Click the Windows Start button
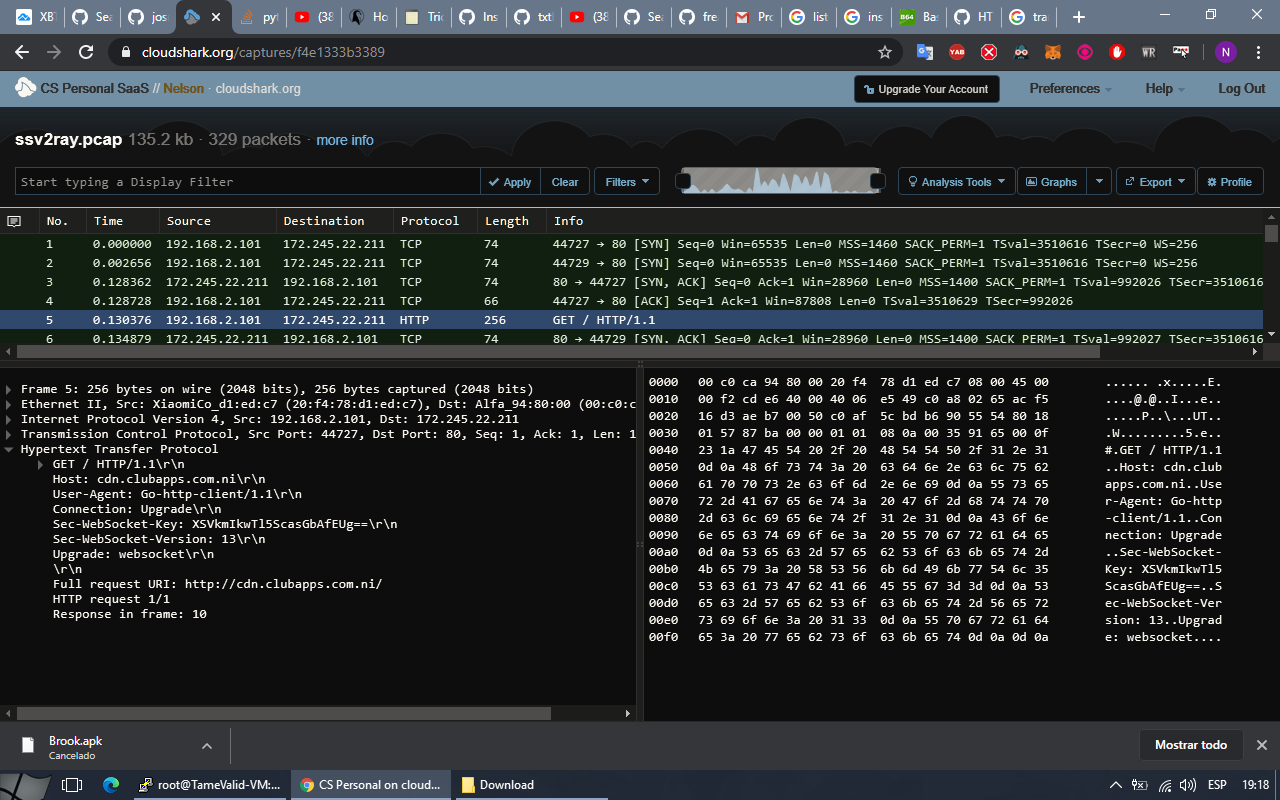Screen dimensions: 1280x800 tap(23, 785)
